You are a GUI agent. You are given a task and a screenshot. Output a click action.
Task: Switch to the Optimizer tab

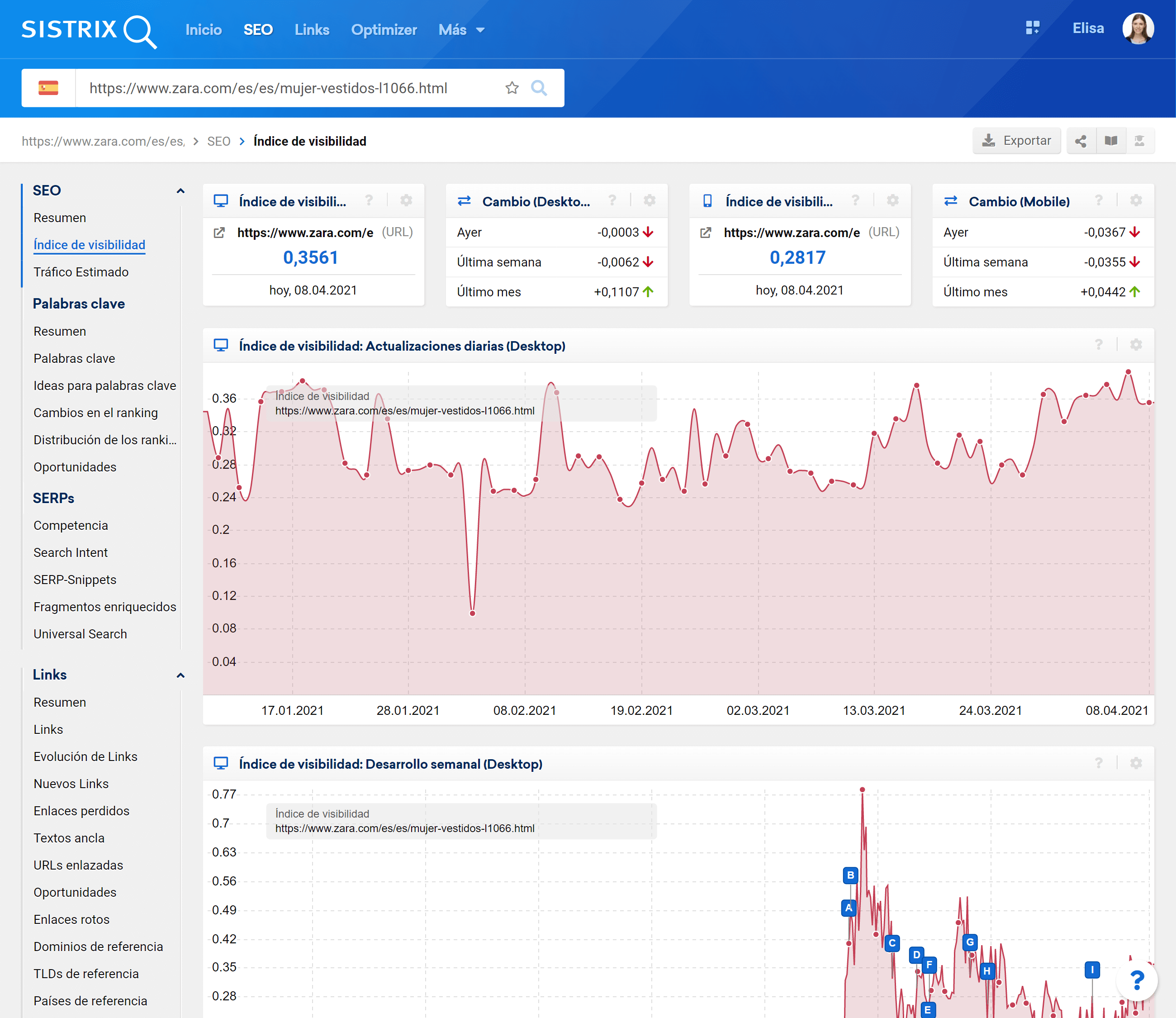pyautogui.click(x=384, y=29)
